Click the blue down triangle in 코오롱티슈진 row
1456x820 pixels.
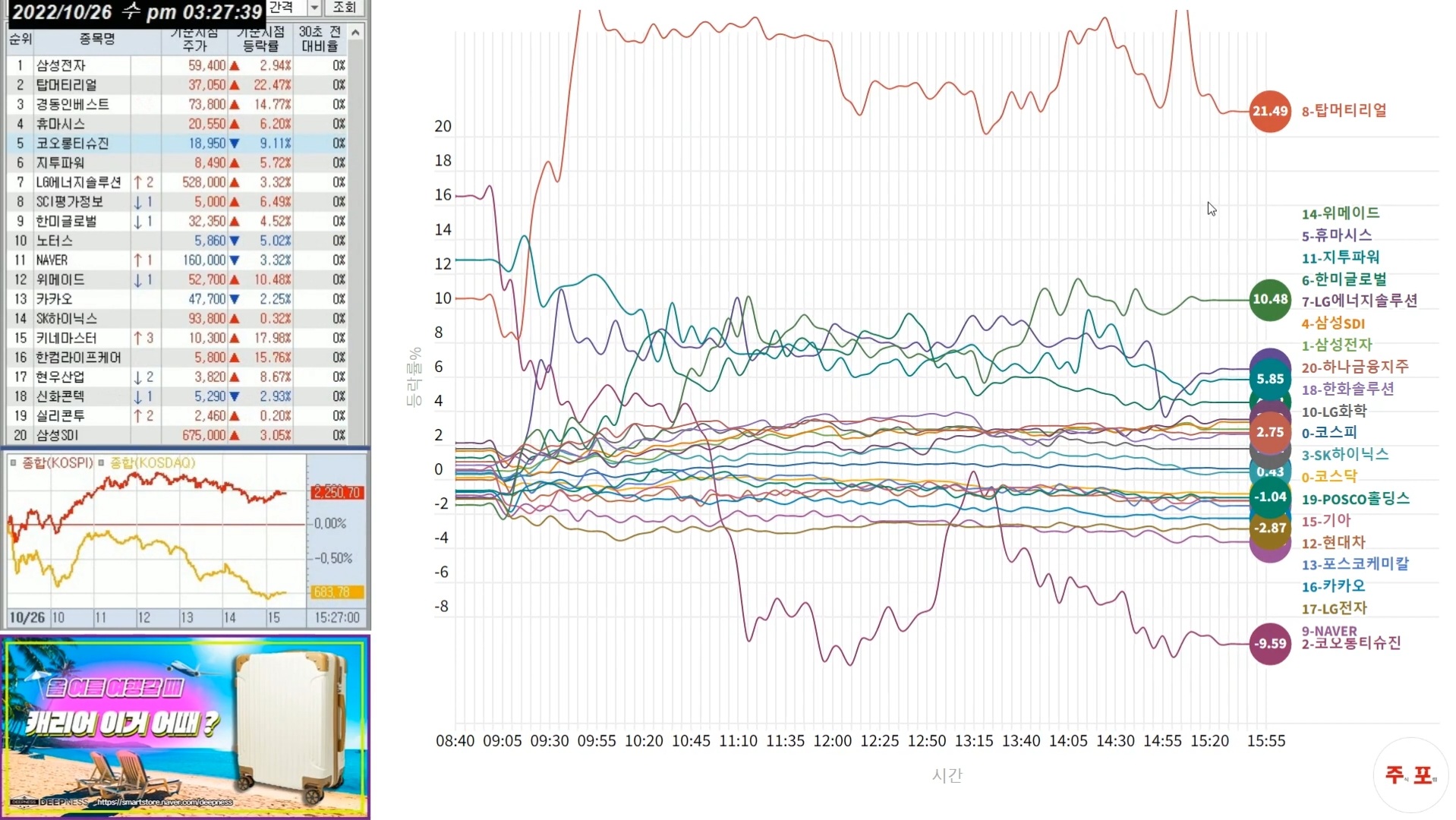(x=235, y=143)
